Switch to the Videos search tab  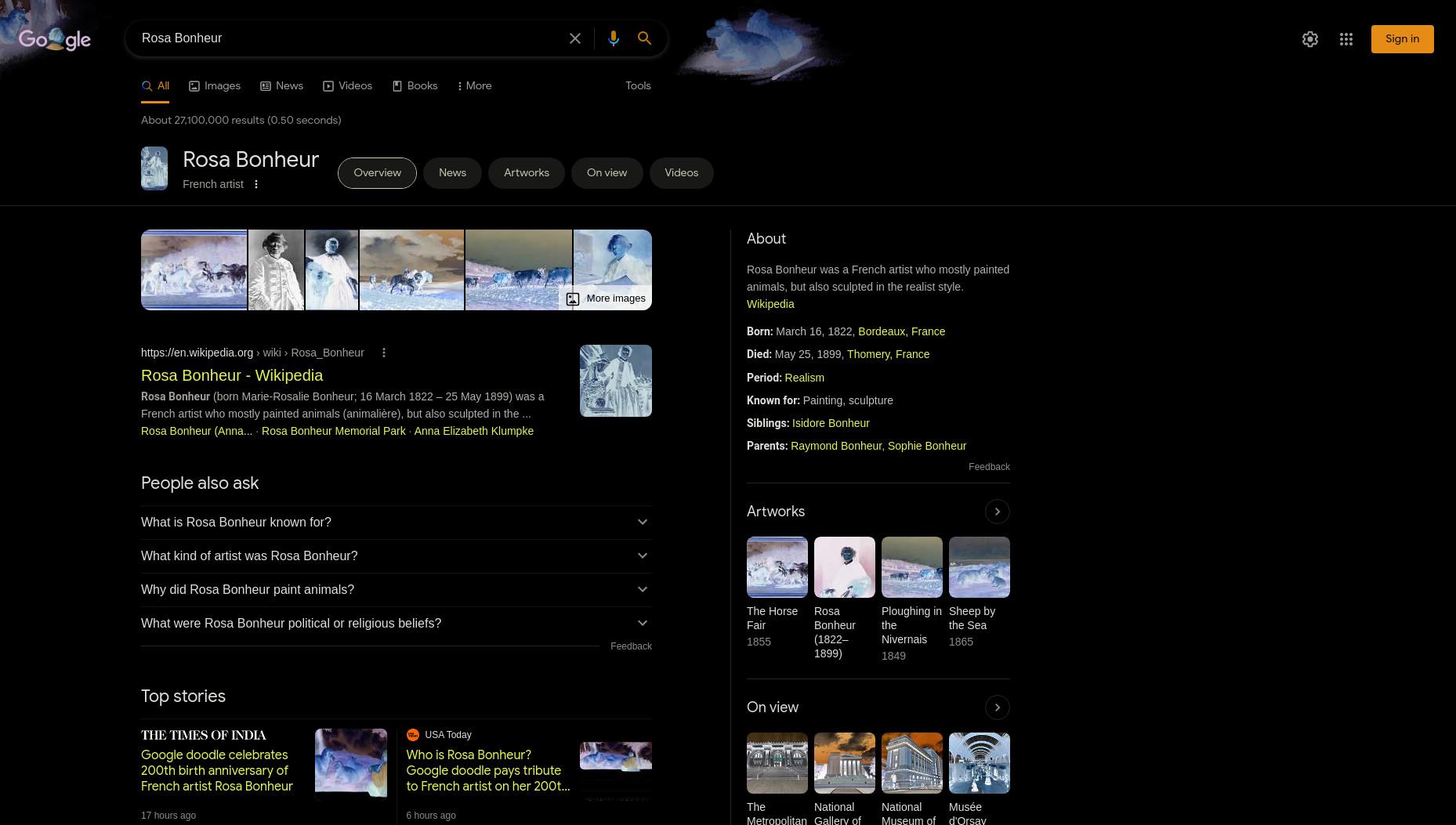(x=347, y=86)
